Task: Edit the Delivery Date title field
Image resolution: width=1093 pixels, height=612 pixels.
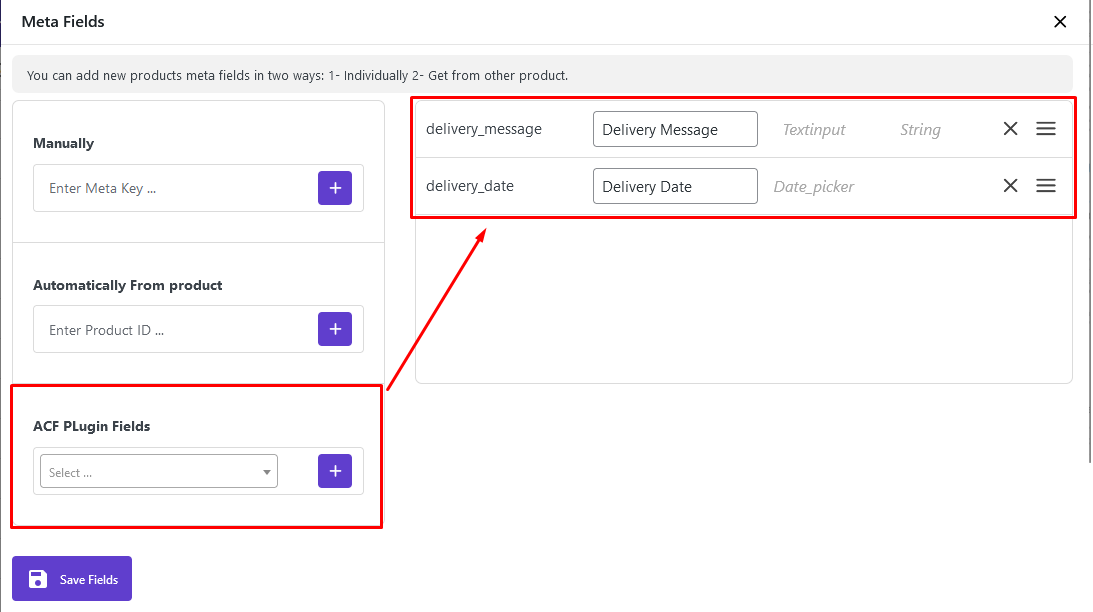Action: click(x=675, y=186)
